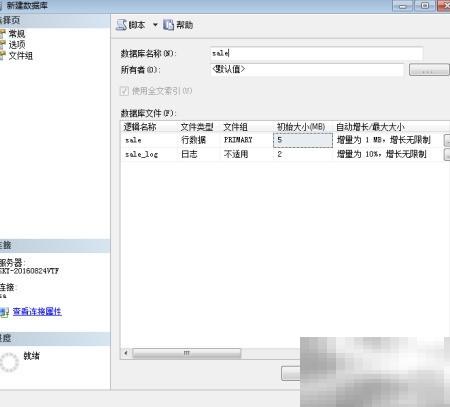Select the 常规 page
This screenshot has height=407, width=450.
click(x=17, y=33)
